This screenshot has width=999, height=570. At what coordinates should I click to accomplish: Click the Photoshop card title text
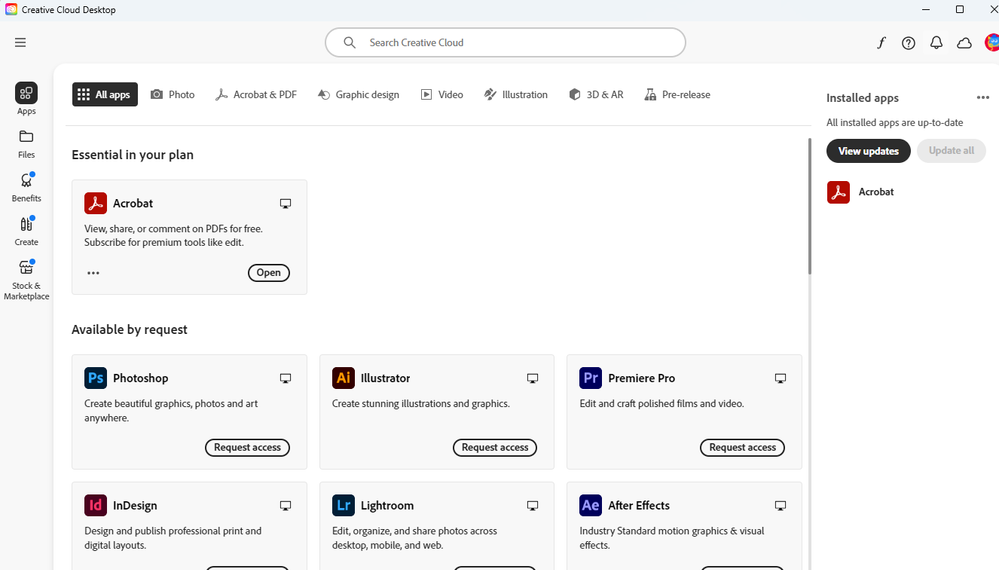point(141,378)
